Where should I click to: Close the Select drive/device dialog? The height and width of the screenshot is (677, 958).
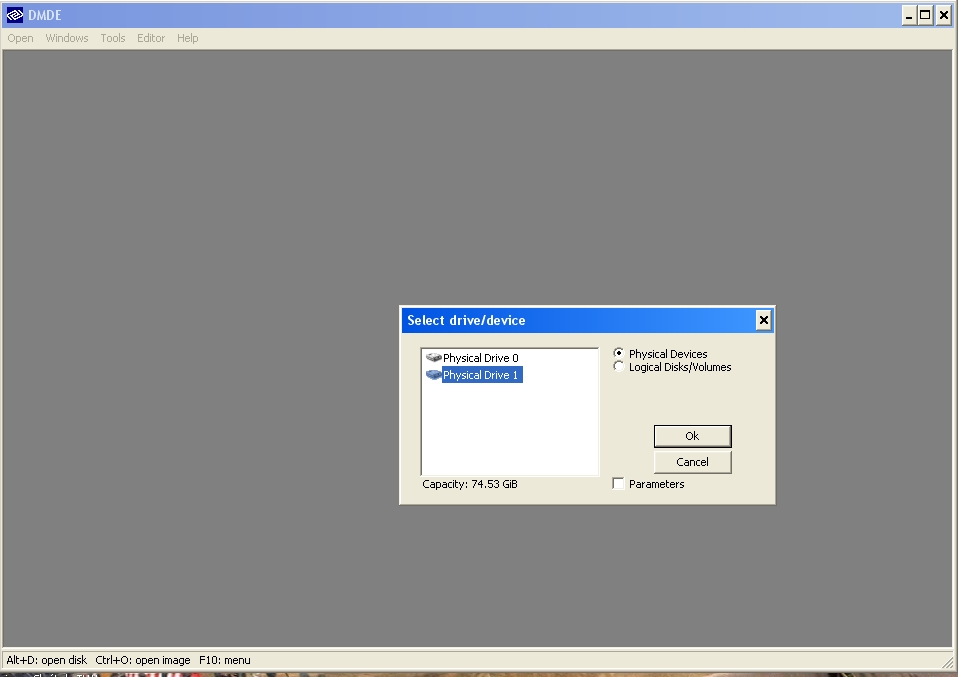coord(763,320)
